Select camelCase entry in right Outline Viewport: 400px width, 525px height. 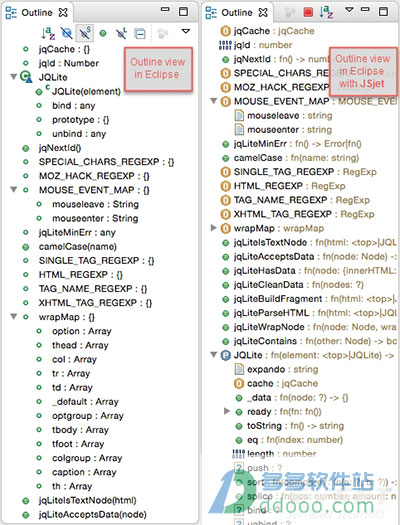pyautogui.click(x=258, y=158)
